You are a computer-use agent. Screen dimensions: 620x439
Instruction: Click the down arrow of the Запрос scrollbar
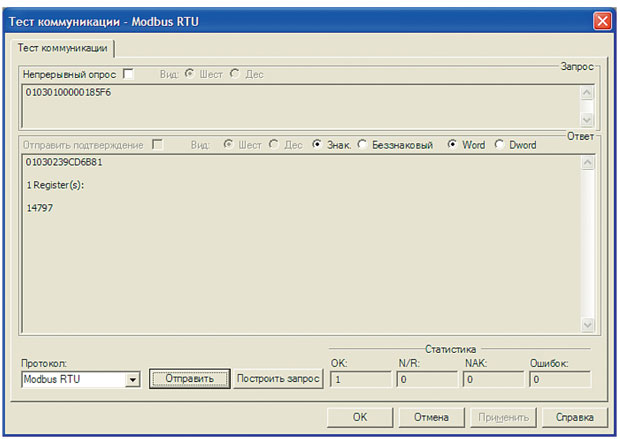point(587,119)
